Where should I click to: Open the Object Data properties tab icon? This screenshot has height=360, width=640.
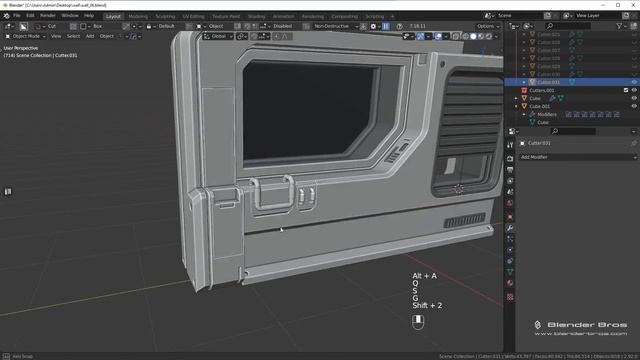pos(510,272)
